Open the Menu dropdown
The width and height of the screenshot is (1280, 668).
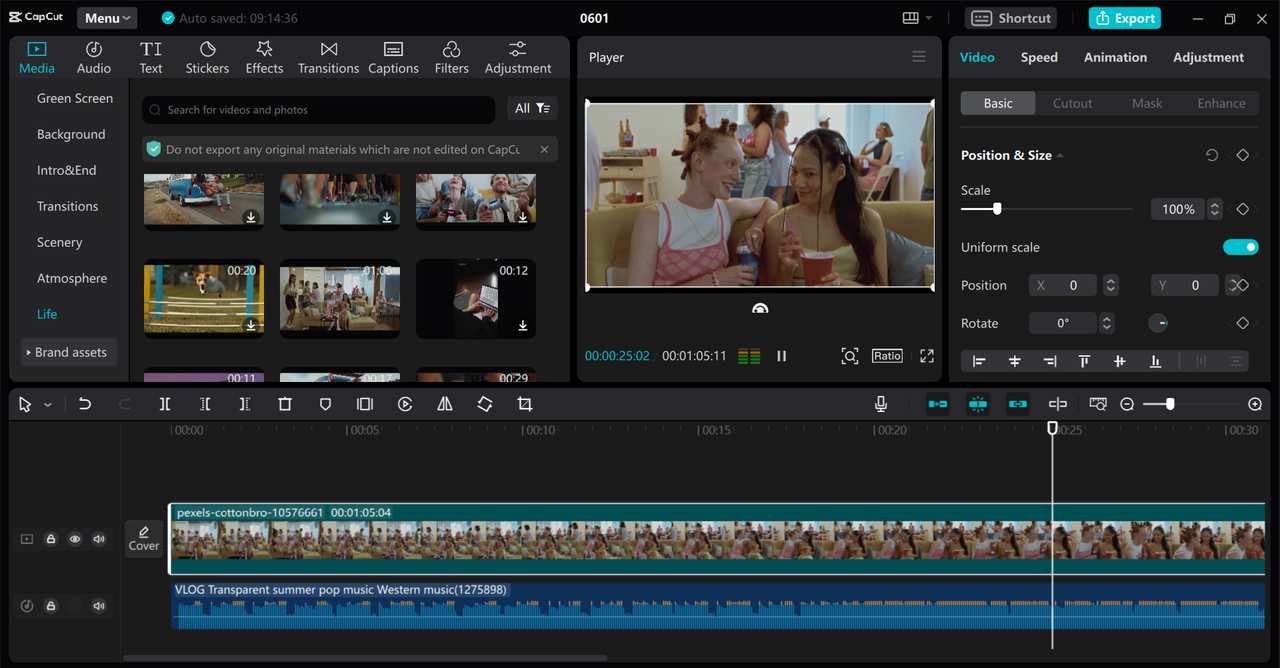pos(107,18)
